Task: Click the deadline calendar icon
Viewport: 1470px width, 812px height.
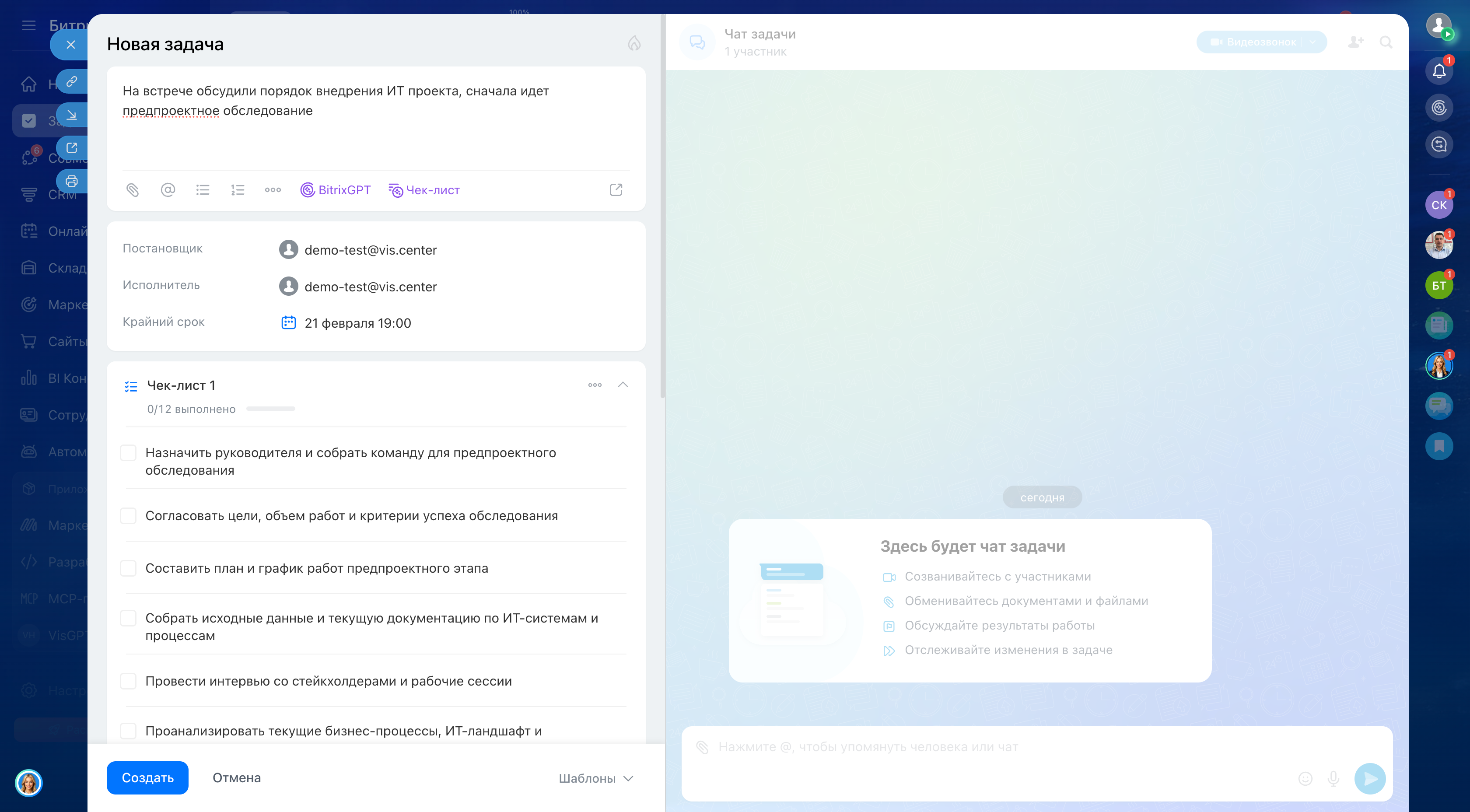Action: [289, 323]
